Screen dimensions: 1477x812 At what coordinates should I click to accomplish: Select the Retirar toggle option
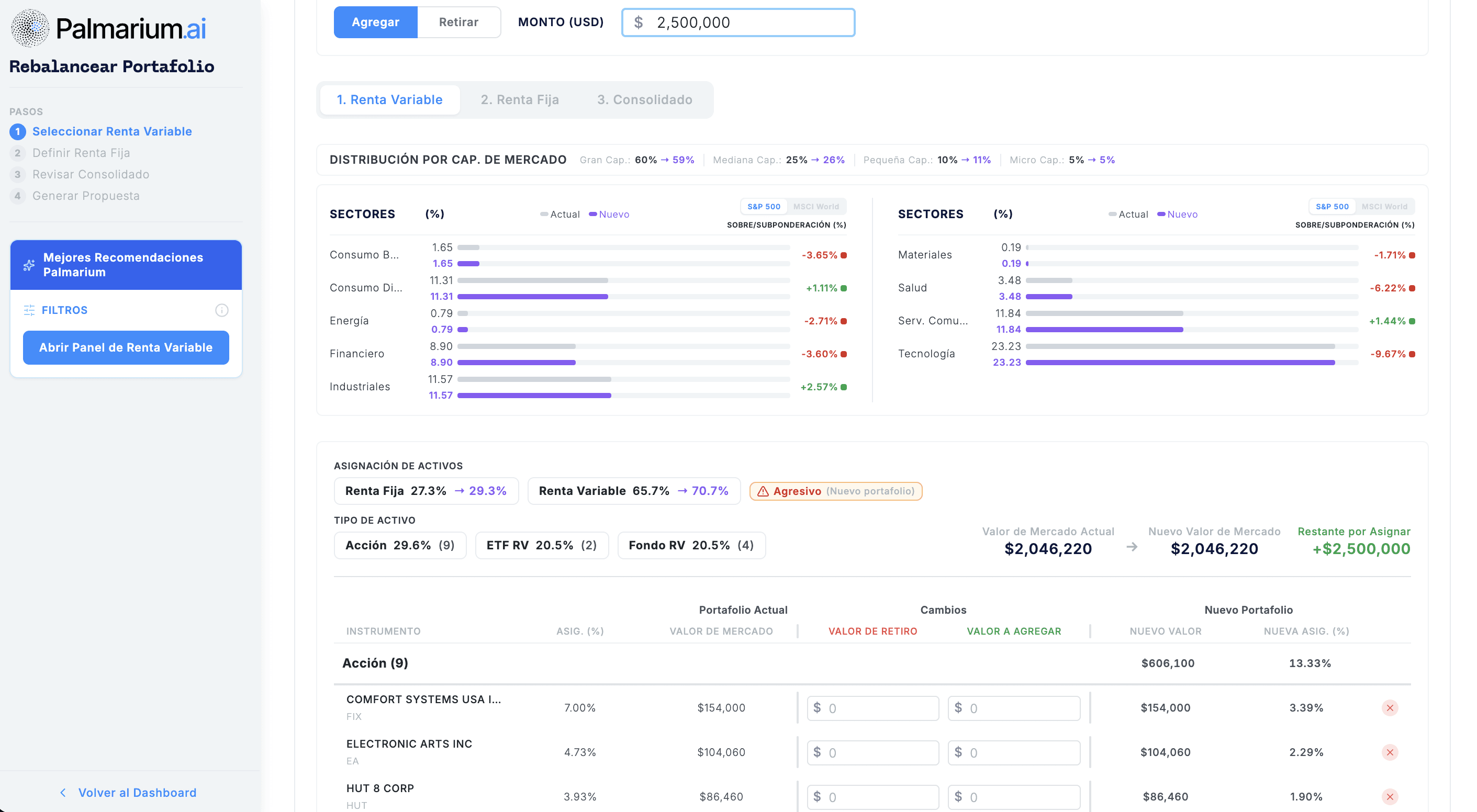pos(458,22)
